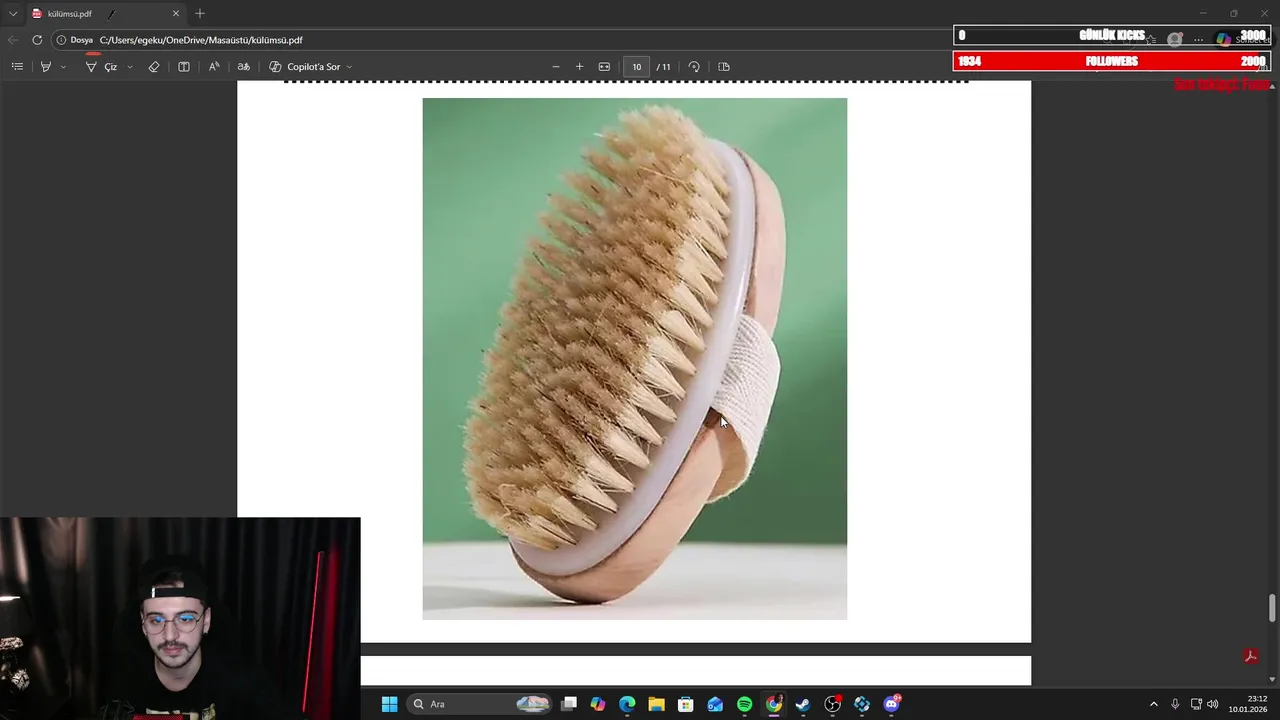Open File Explorer from the taskbar

click(656, 704)
